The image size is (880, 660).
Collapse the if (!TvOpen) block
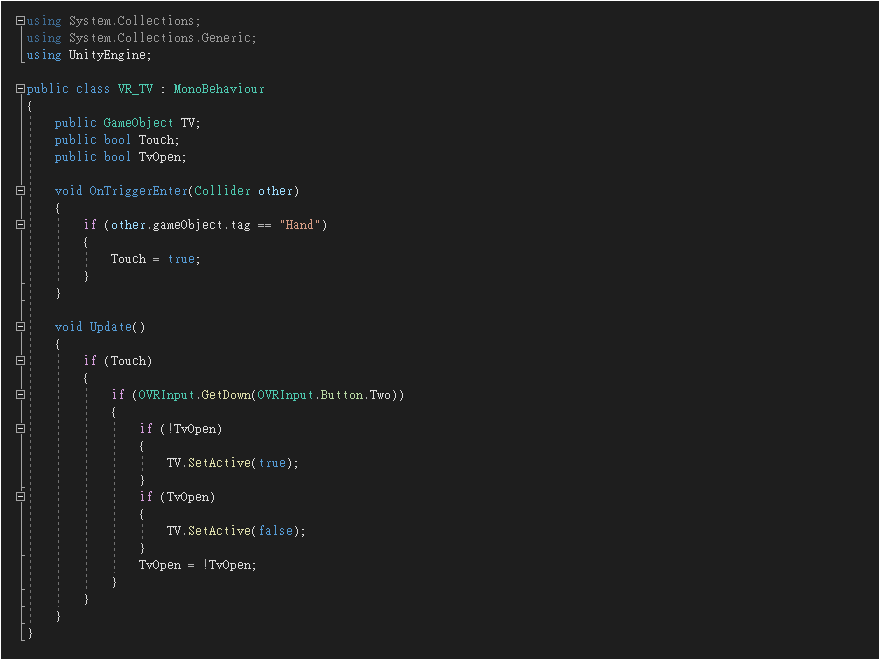click(x=20, y=429)
